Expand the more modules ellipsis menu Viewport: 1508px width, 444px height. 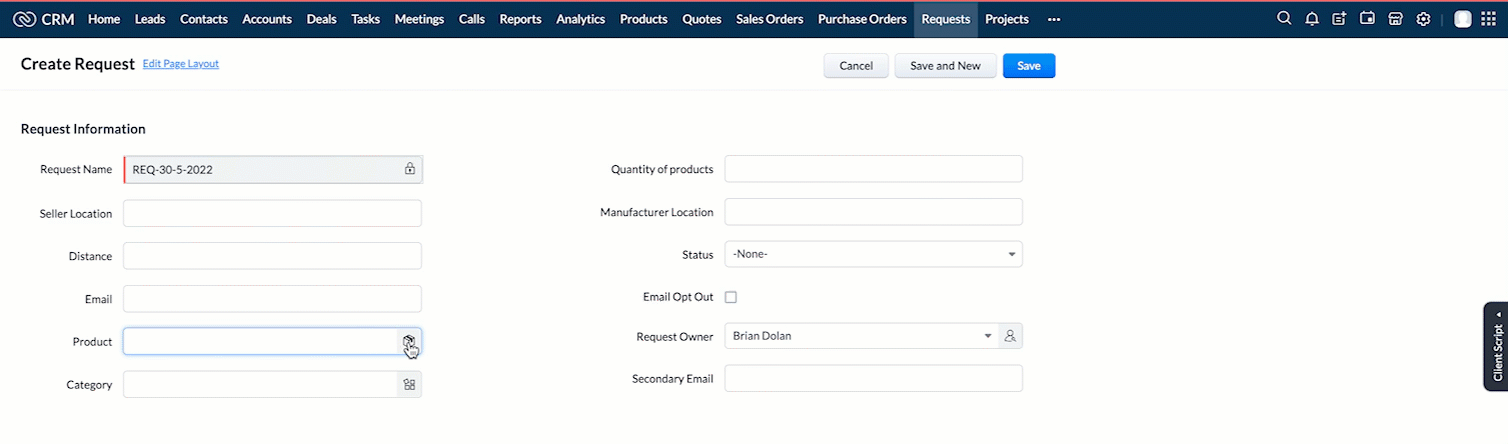1053,19
